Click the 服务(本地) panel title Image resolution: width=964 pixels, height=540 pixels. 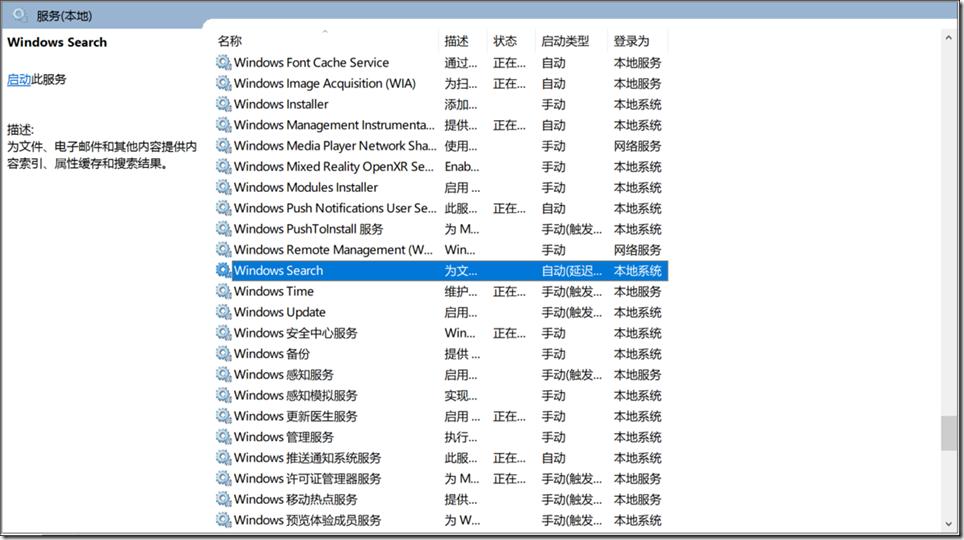[64, 15]
